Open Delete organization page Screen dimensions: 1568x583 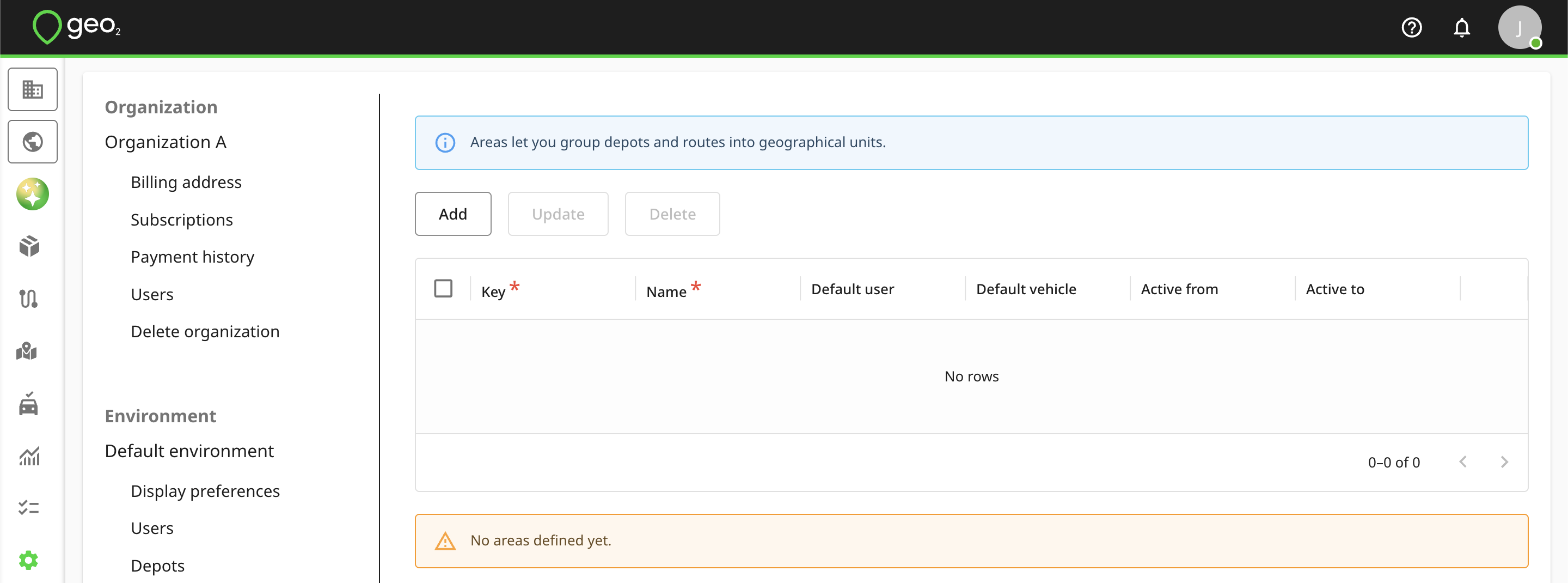(x=205, y=331)
